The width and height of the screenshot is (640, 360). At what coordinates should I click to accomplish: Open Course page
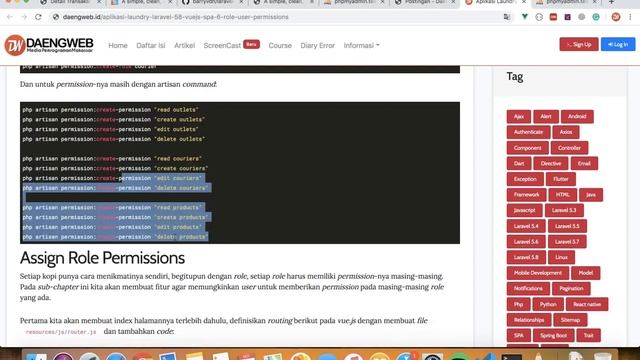(x=280, y=45)
